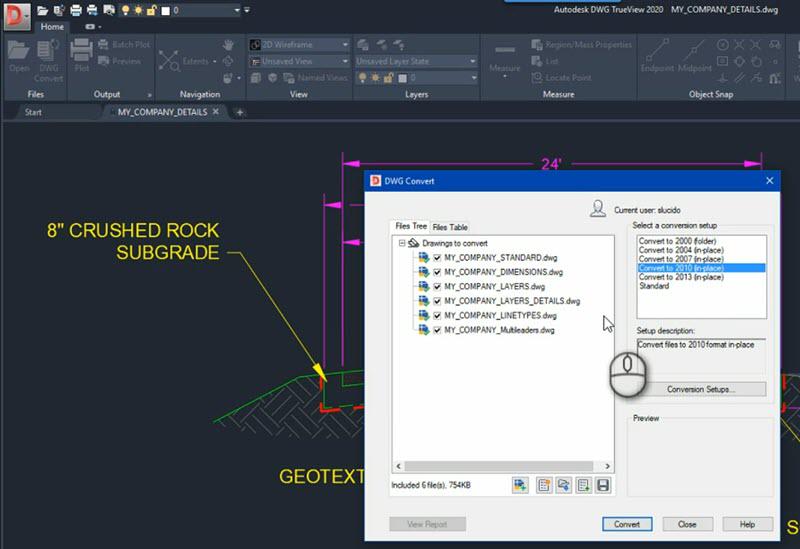Viewport: 800px width, 549px height.
Task: Click the white layer color swatch in Layers panel
Action: coord(403,78)
